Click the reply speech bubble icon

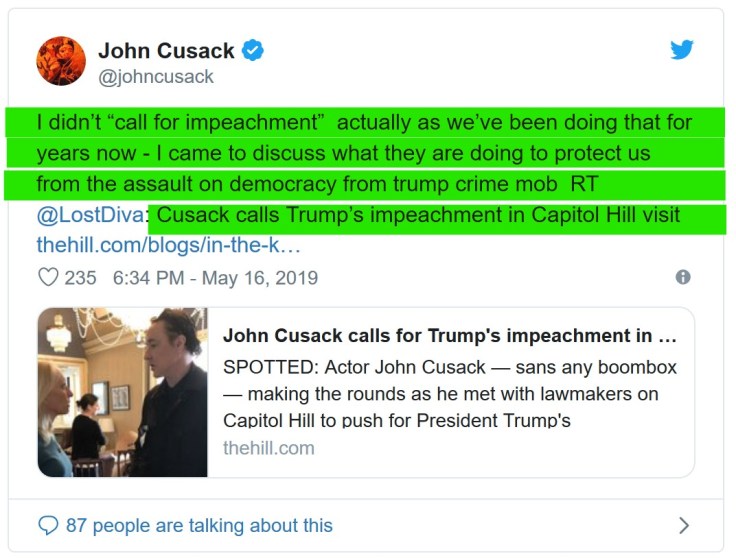[x=48, y=525]
